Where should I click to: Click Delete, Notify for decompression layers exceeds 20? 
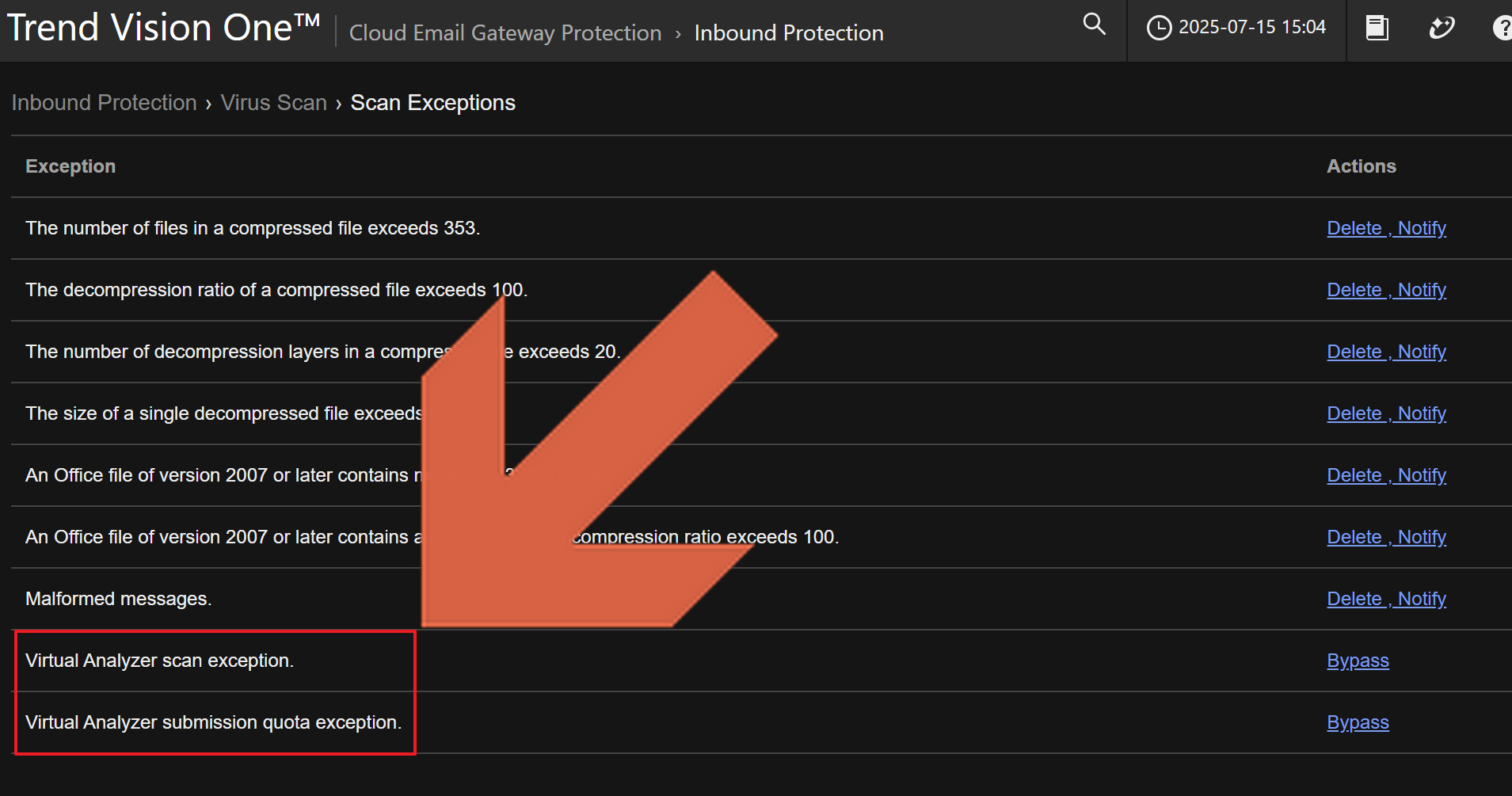(1386, 352)
